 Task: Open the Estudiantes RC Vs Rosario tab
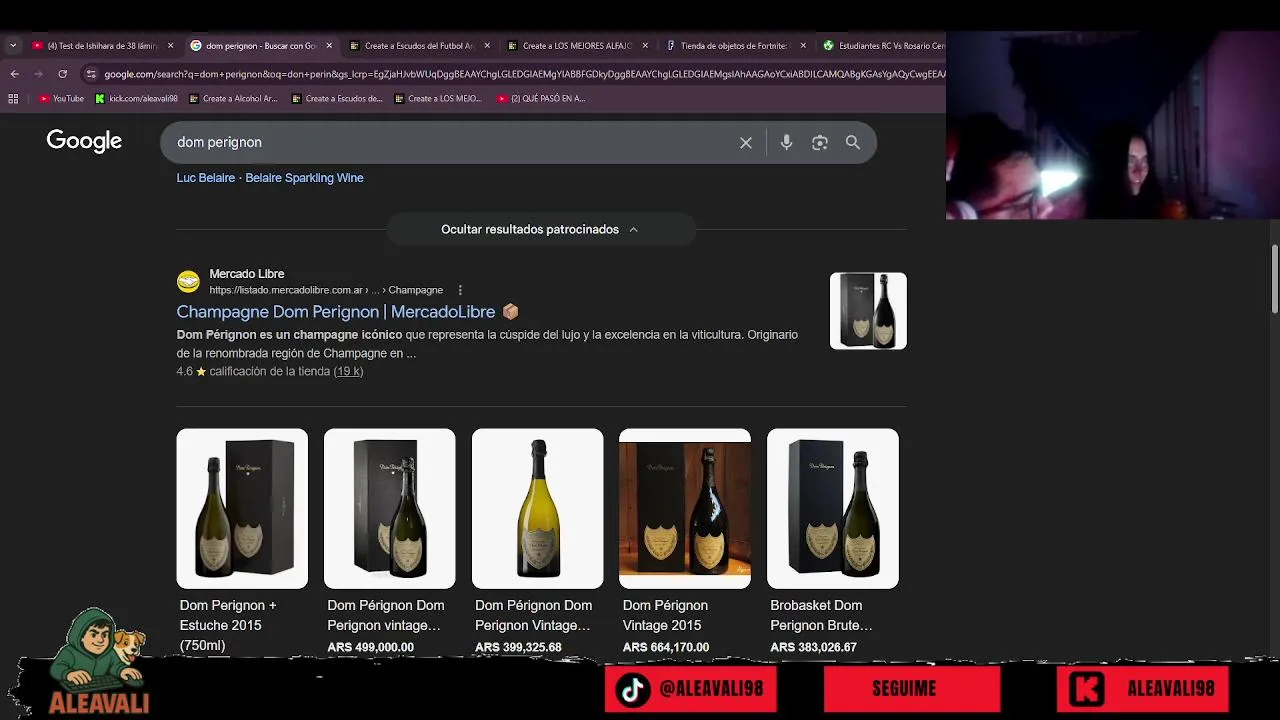tap(883, 45)
